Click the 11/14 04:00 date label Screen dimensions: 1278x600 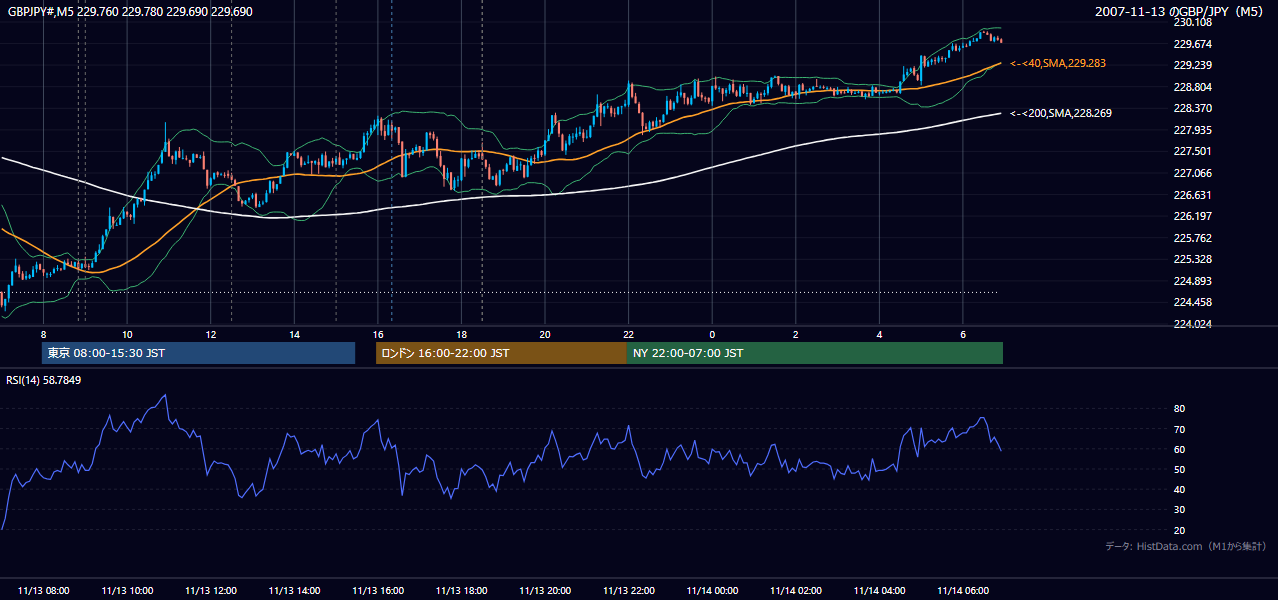click(x=879, y=591)
